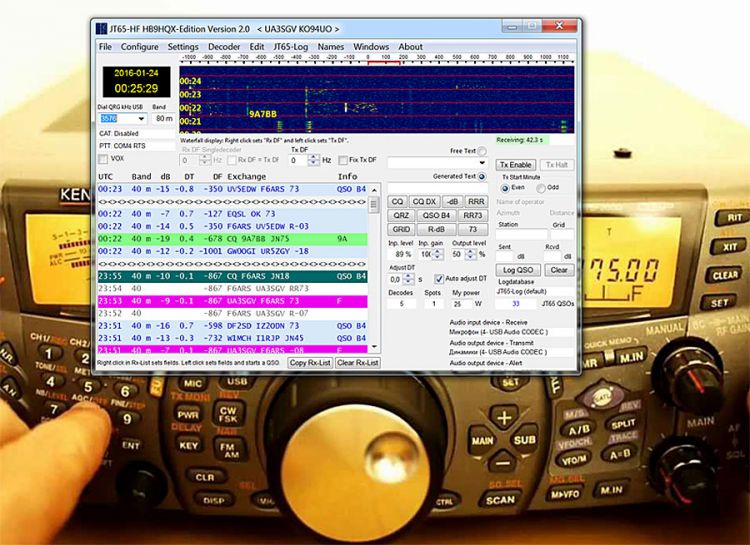Select the Generated Text radio button
Image resolution: width=750 pixels, height=545 pixels.
[x=482, y=176]
